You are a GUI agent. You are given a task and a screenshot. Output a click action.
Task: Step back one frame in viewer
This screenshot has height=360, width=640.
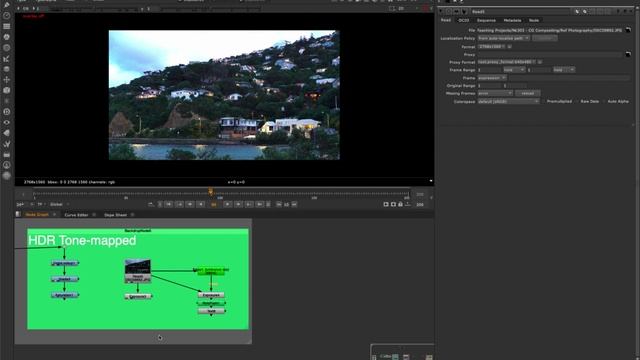[x=190, y=204]
